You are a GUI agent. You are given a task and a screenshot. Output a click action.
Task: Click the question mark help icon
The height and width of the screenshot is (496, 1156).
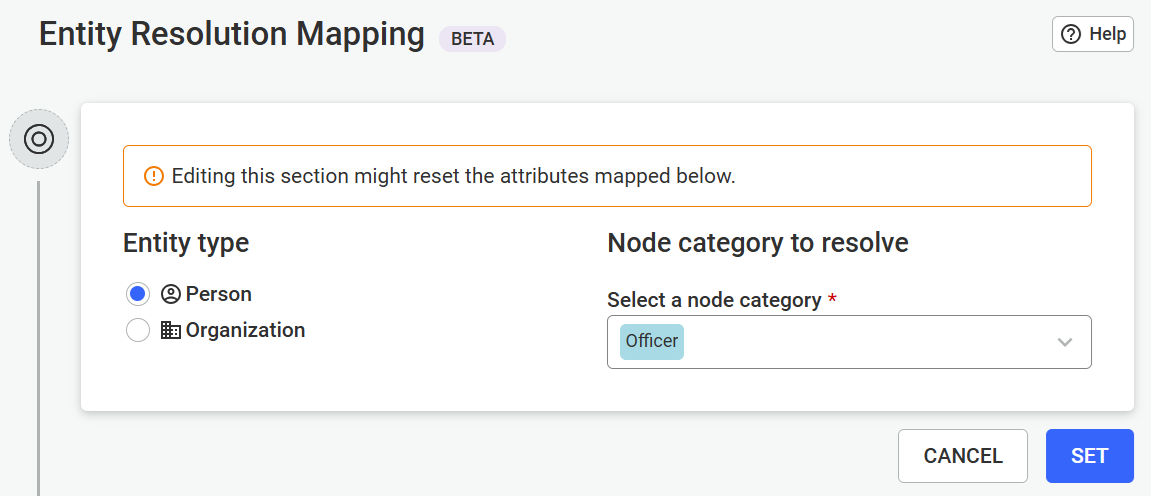pyautogui.click(x=1070, y=34)
